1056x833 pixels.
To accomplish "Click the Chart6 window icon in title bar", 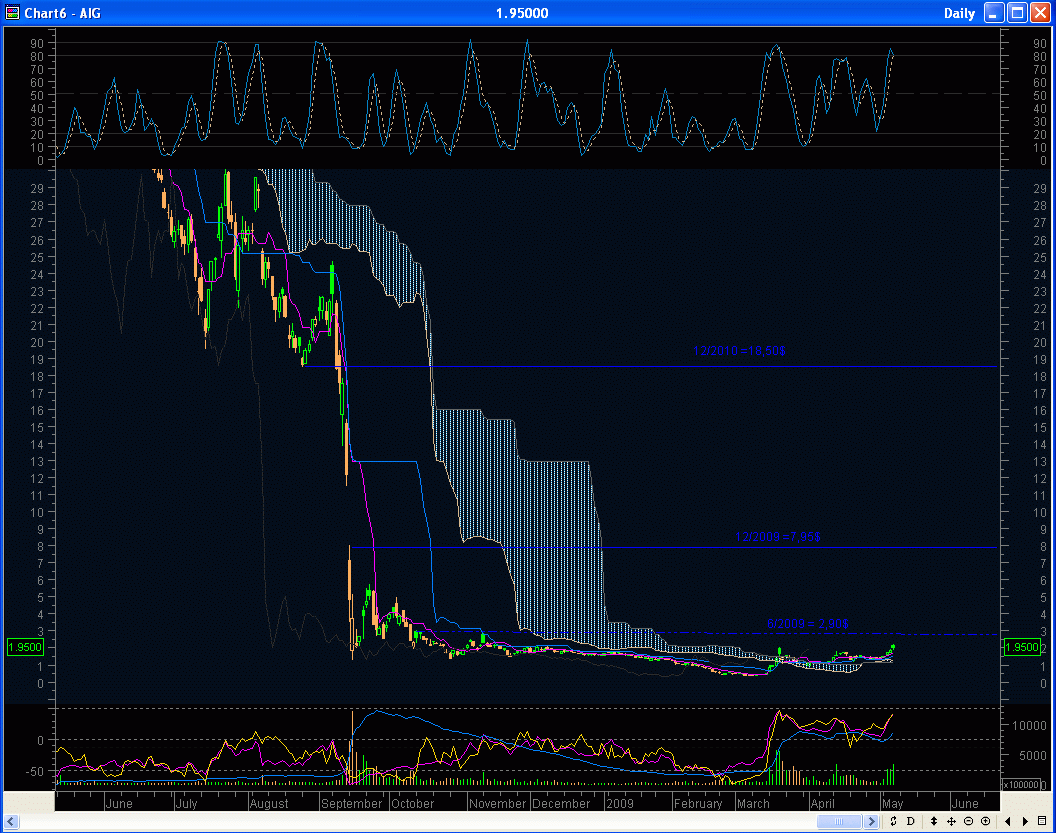I will tap(12, 12).
